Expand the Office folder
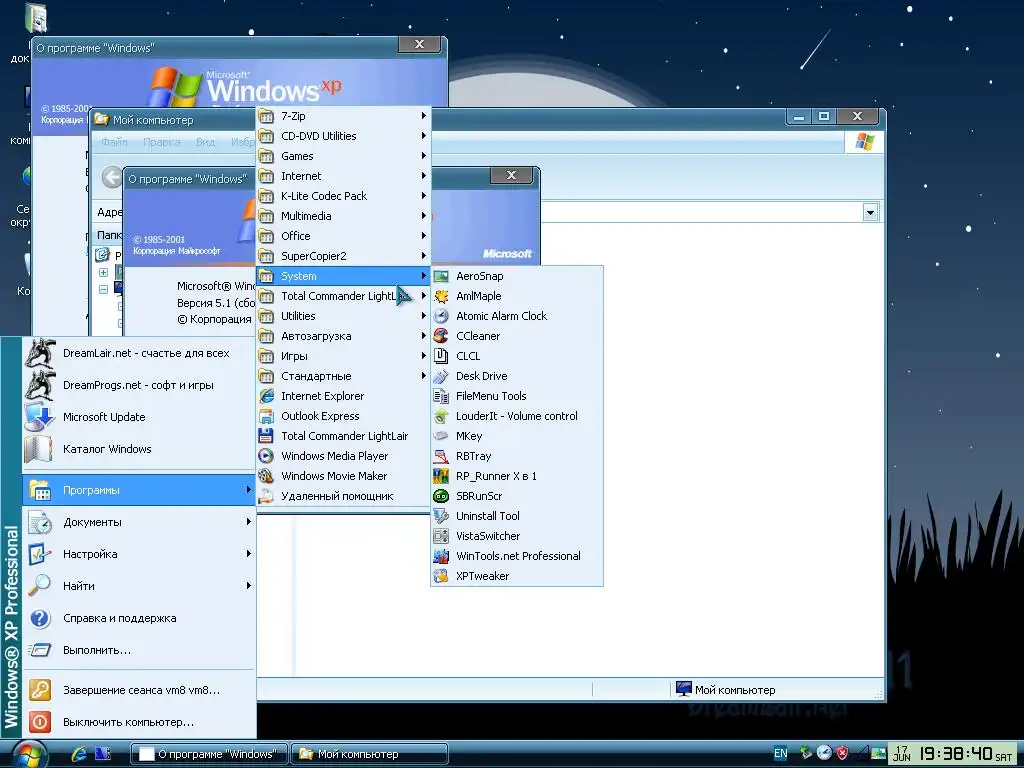Viewport: 1024px width, 768px height. pyautogui.click(x=344, y=236)
